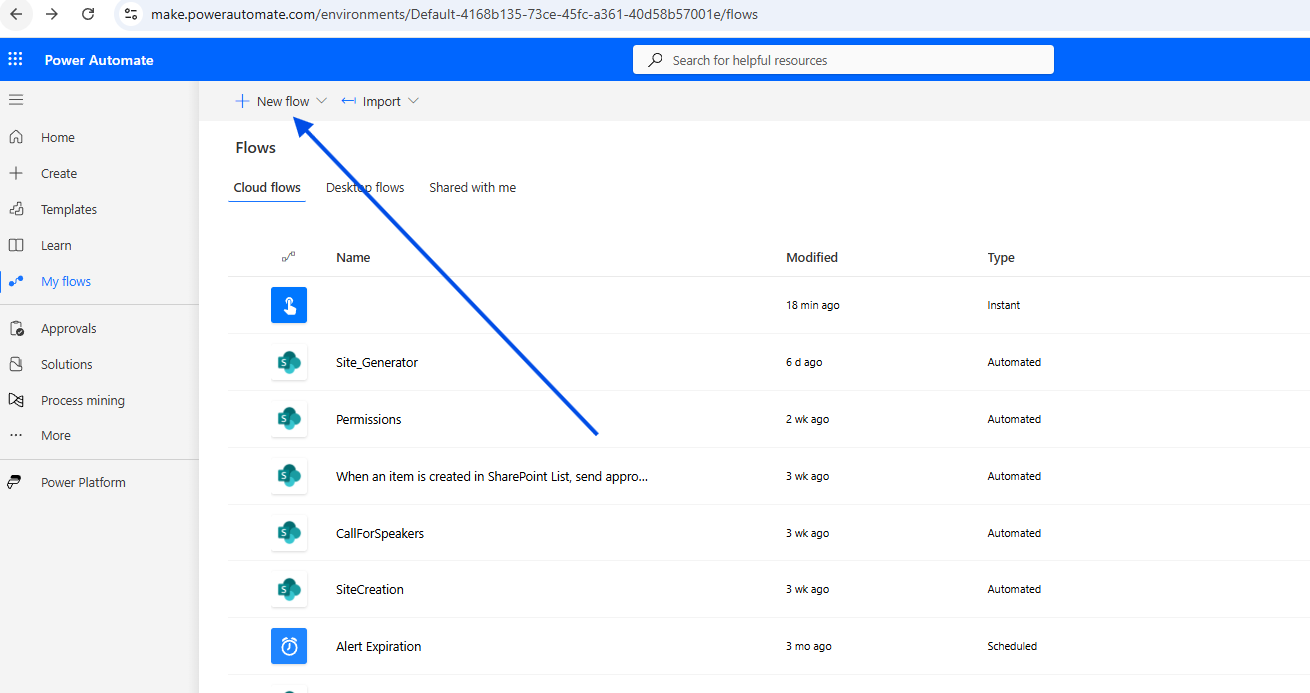Open the Permissions flow
The image size is (1310, 693).
(x=368, y=419)
